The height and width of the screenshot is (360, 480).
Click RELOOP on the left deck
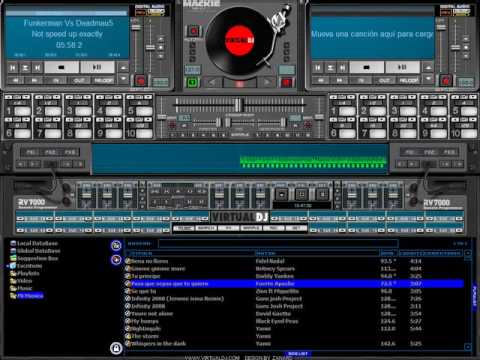coord(104,80)
